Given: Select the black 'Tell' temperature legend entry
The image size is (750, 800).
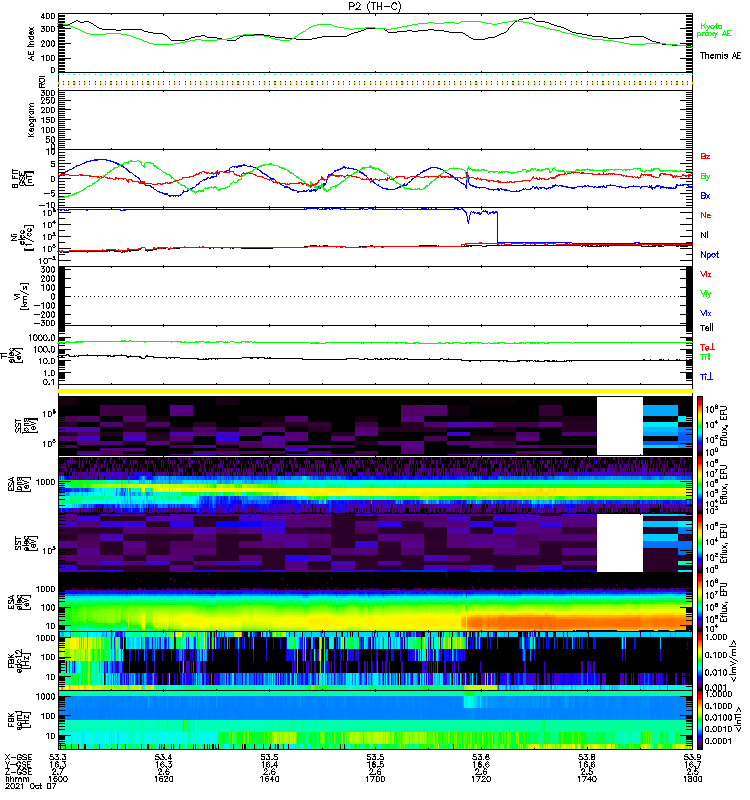Looking at the screenshot, I should (706, 328).
